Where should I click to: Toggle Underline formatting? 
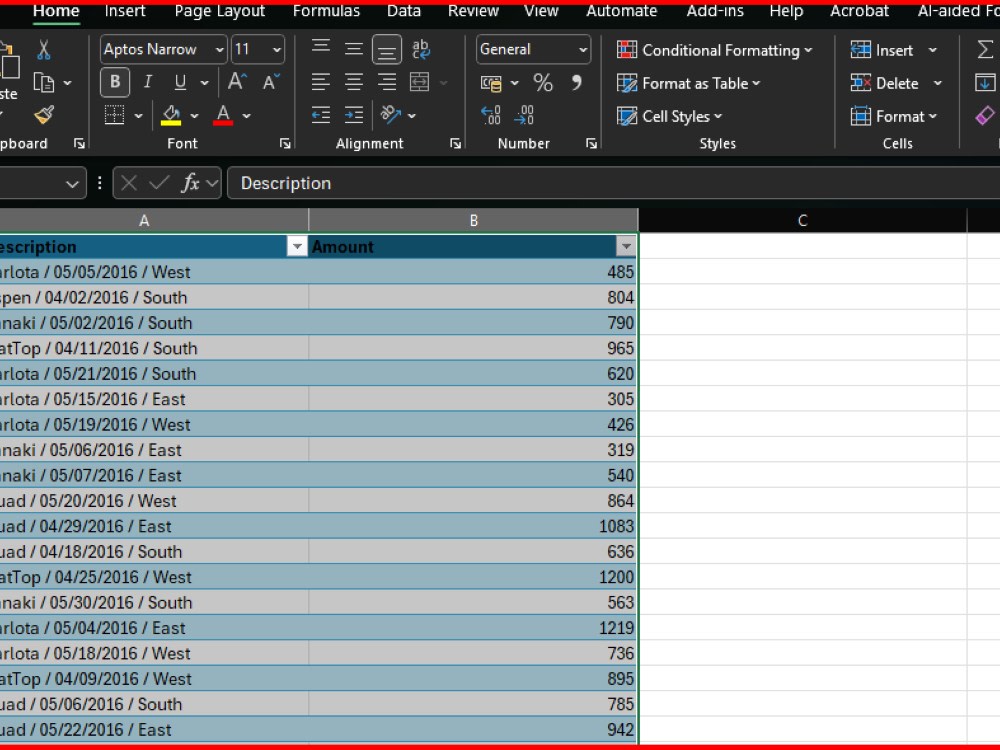[180, 82]
